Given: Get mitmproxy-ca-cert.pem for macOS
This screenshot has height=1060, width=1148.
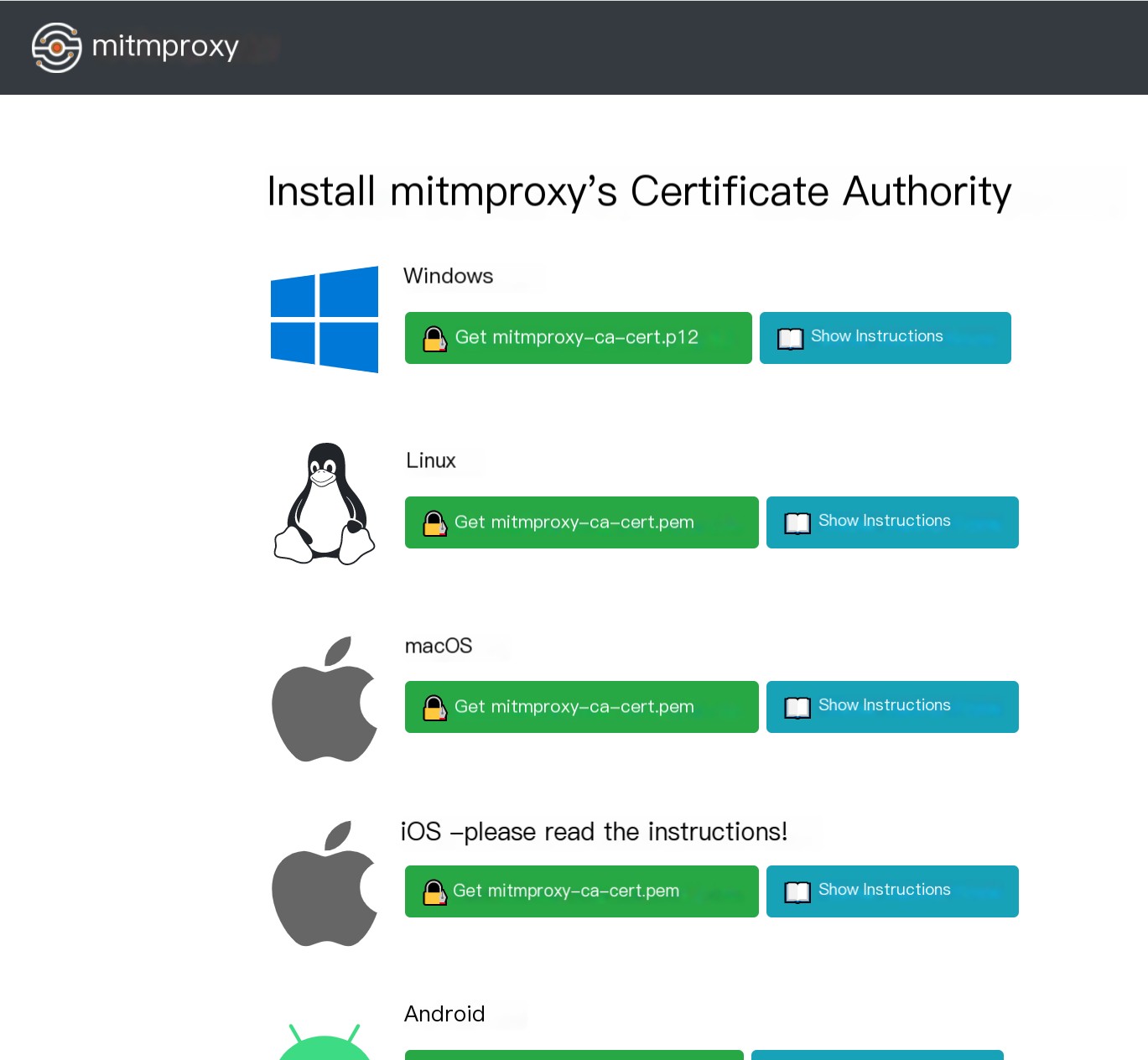Looking at the screenshot, I should 582,707.
